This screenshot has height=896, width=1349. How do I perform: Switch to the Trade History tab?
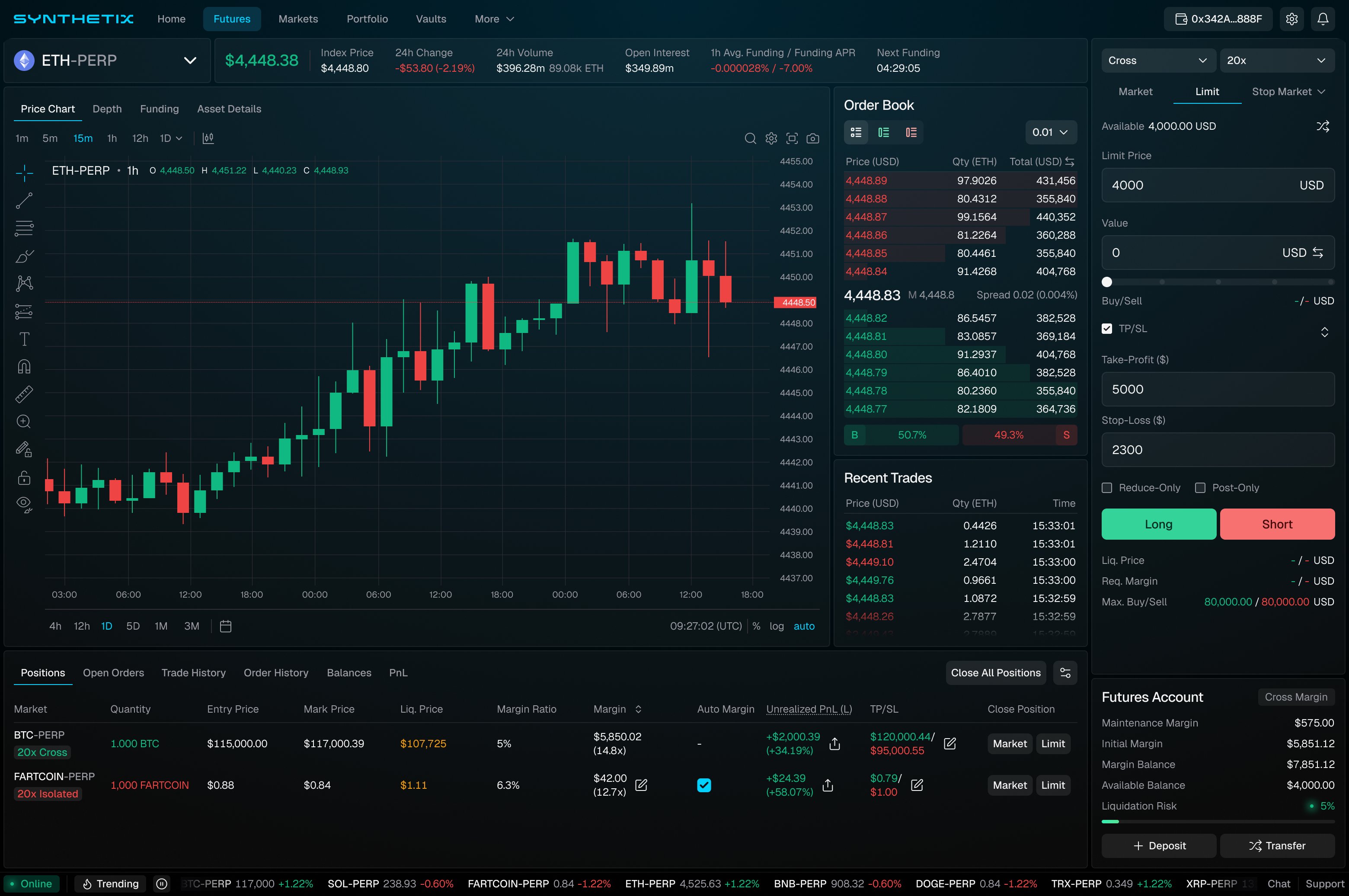coord(193,672)
